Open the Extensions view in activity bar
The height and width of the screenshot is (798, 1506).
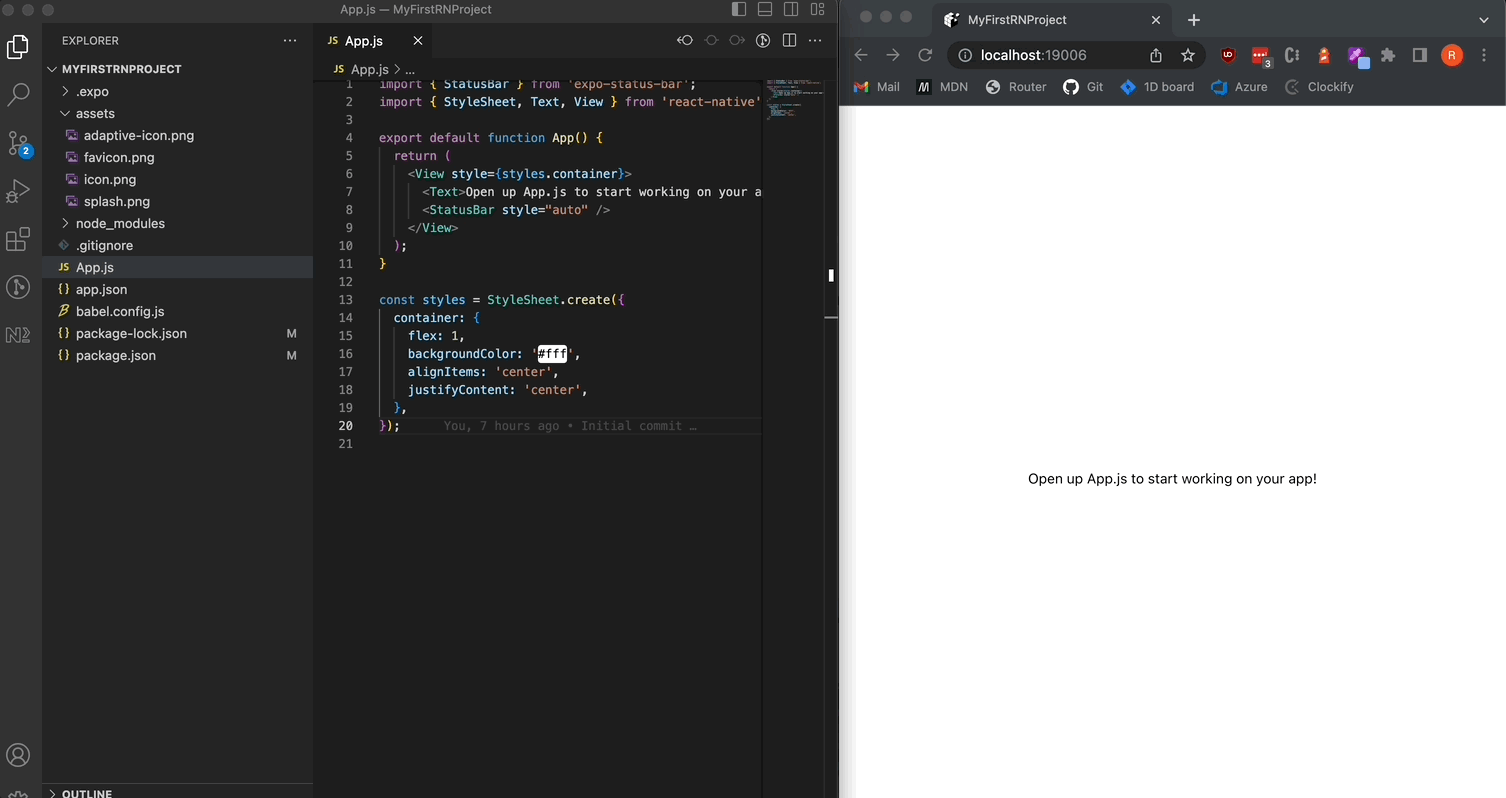point(19,240)
